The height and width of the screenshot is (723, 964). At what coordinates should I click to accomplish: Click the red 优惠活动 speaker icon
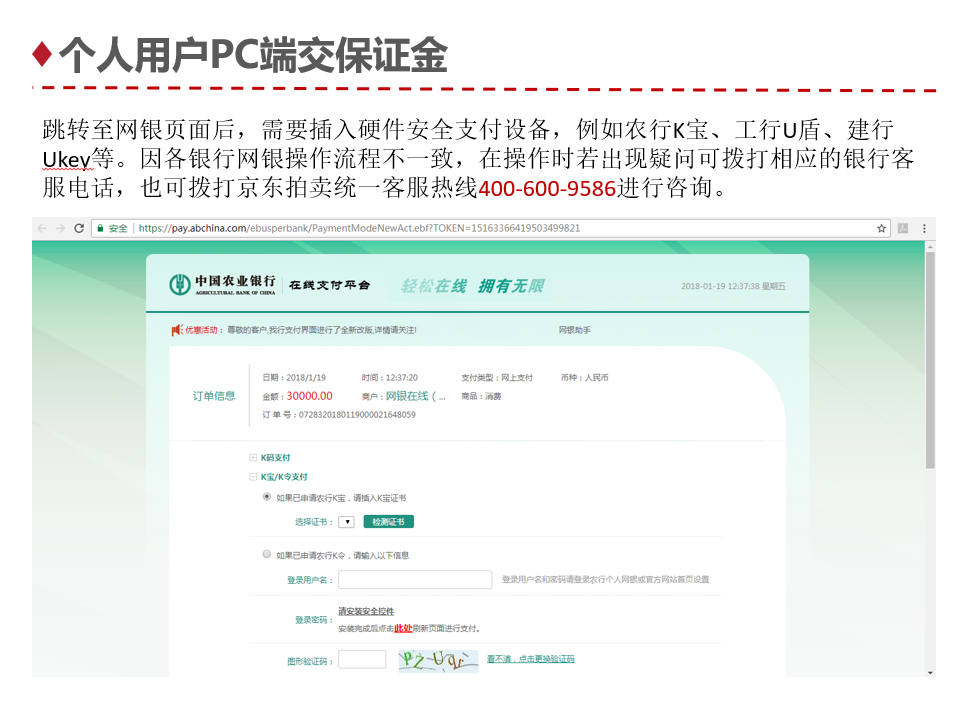[x=177, y=330]
